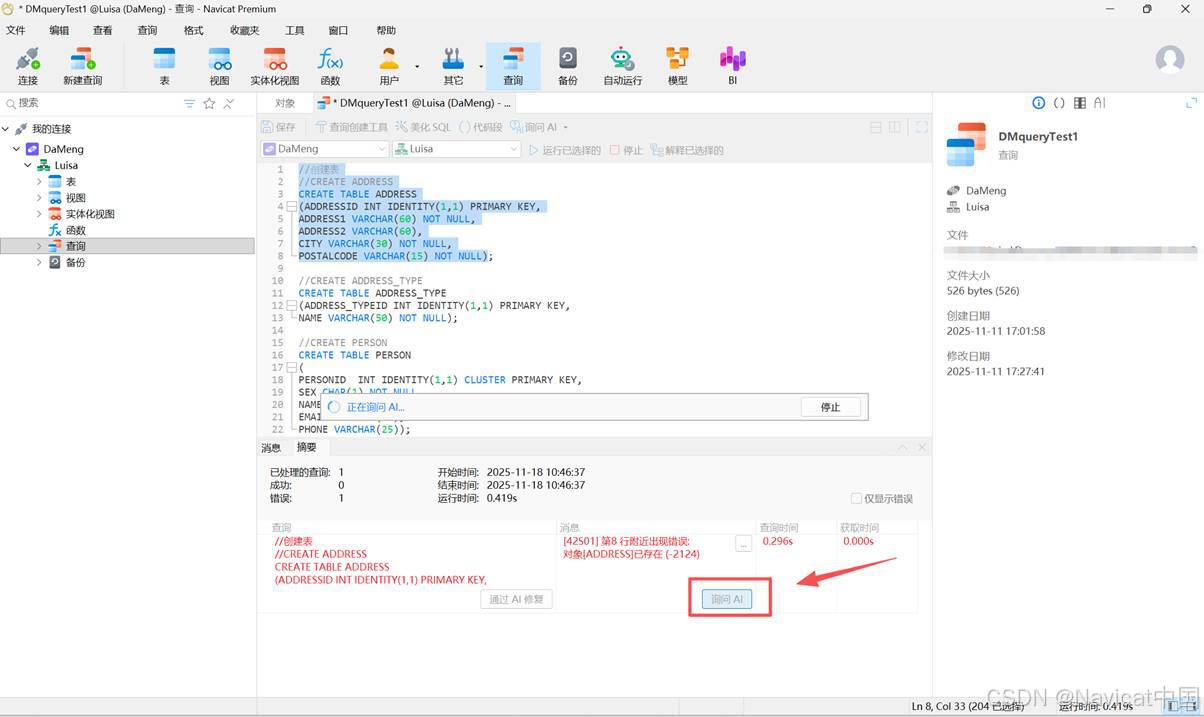Click 代码段 code snippet button

(x=481, y=127)
